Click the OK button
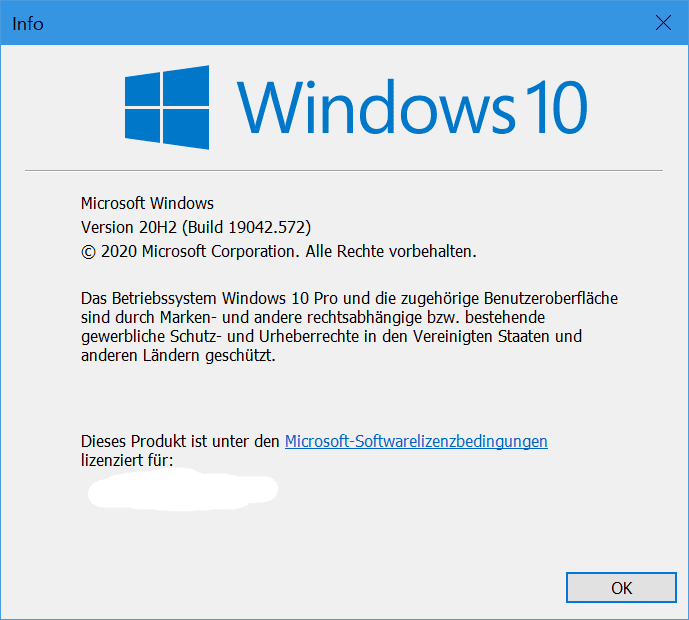This screenshot has width=689, height=620. point(621,587)
